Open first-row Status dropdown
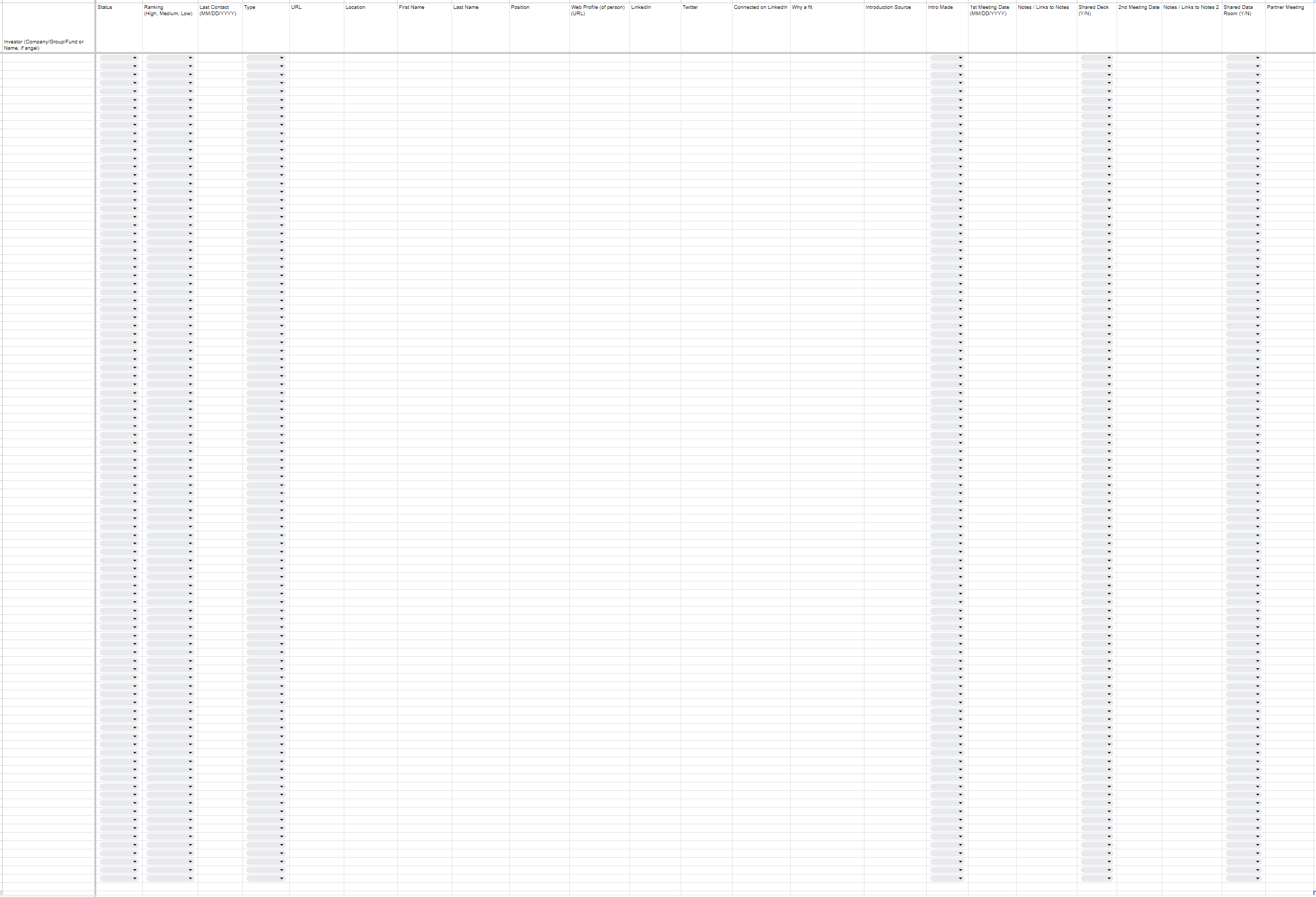This screenshot has height=897, width=1316. coord(119,58)
